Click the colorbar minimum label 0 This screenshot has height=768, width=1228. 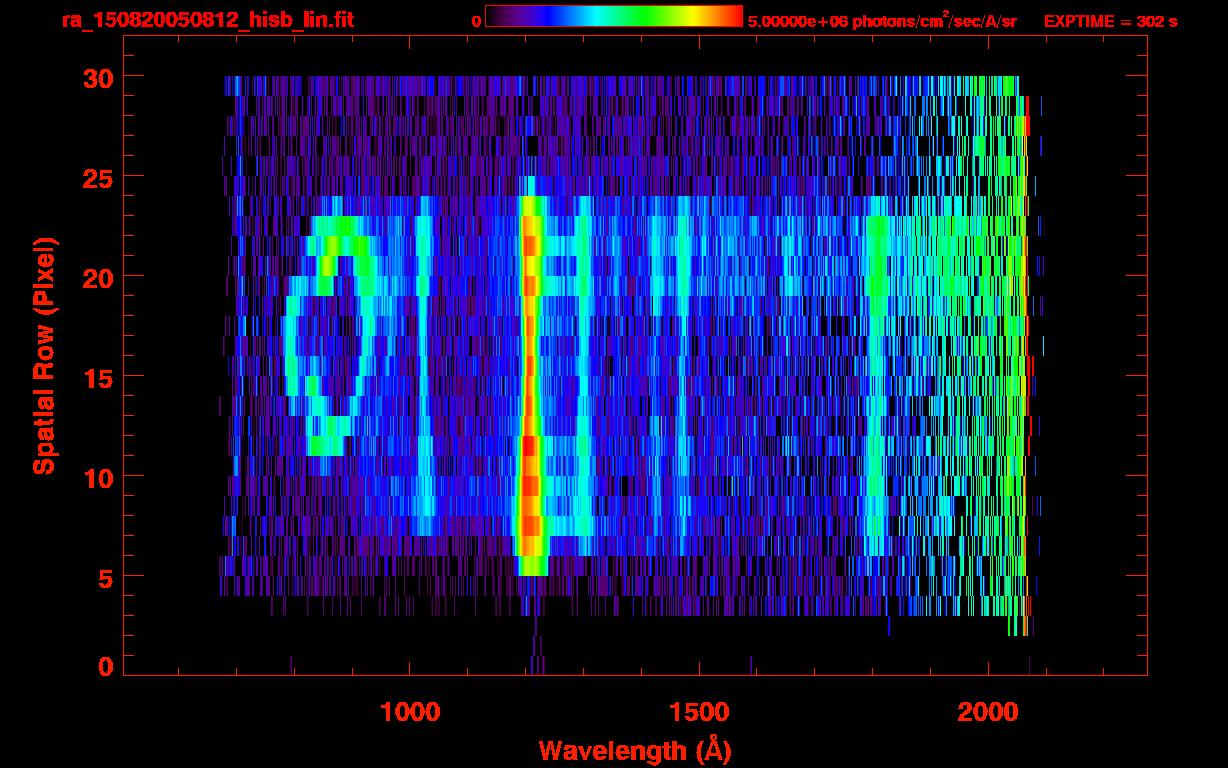click(x=476, y=21)
